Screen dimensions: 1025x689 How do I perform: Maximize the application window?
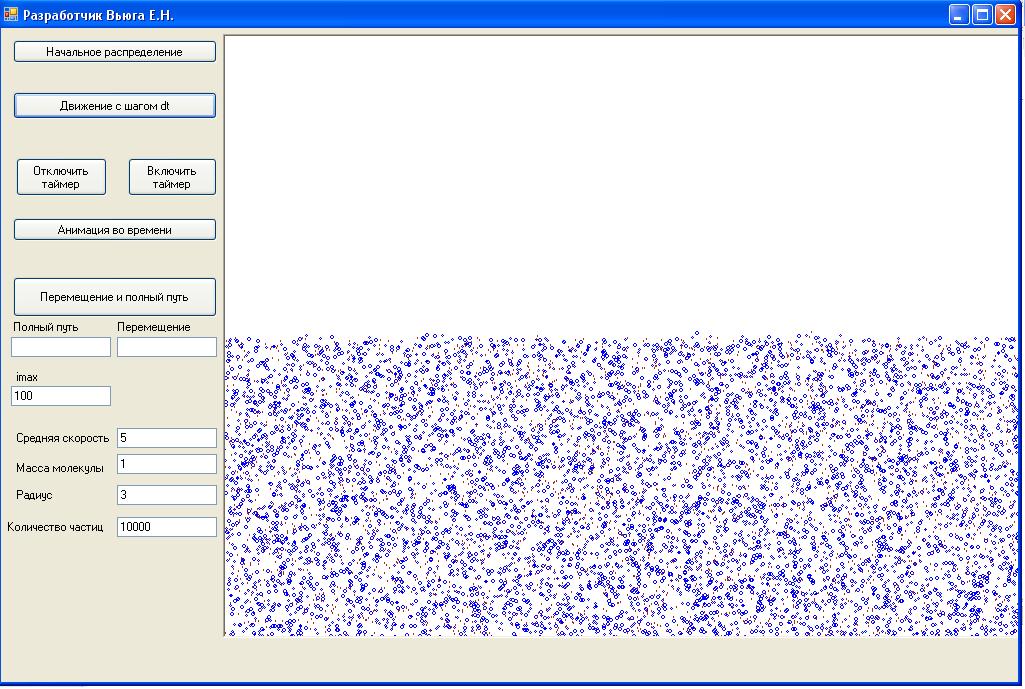click(982, 15)
